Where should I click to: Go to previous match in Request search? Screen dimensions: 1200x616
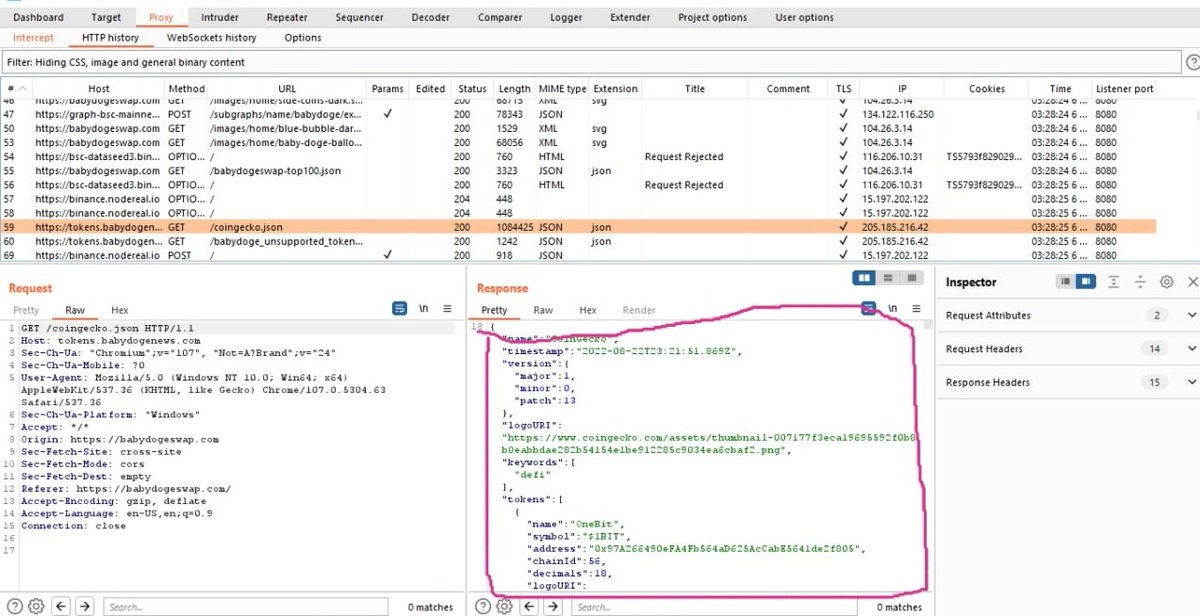(62, 606)
